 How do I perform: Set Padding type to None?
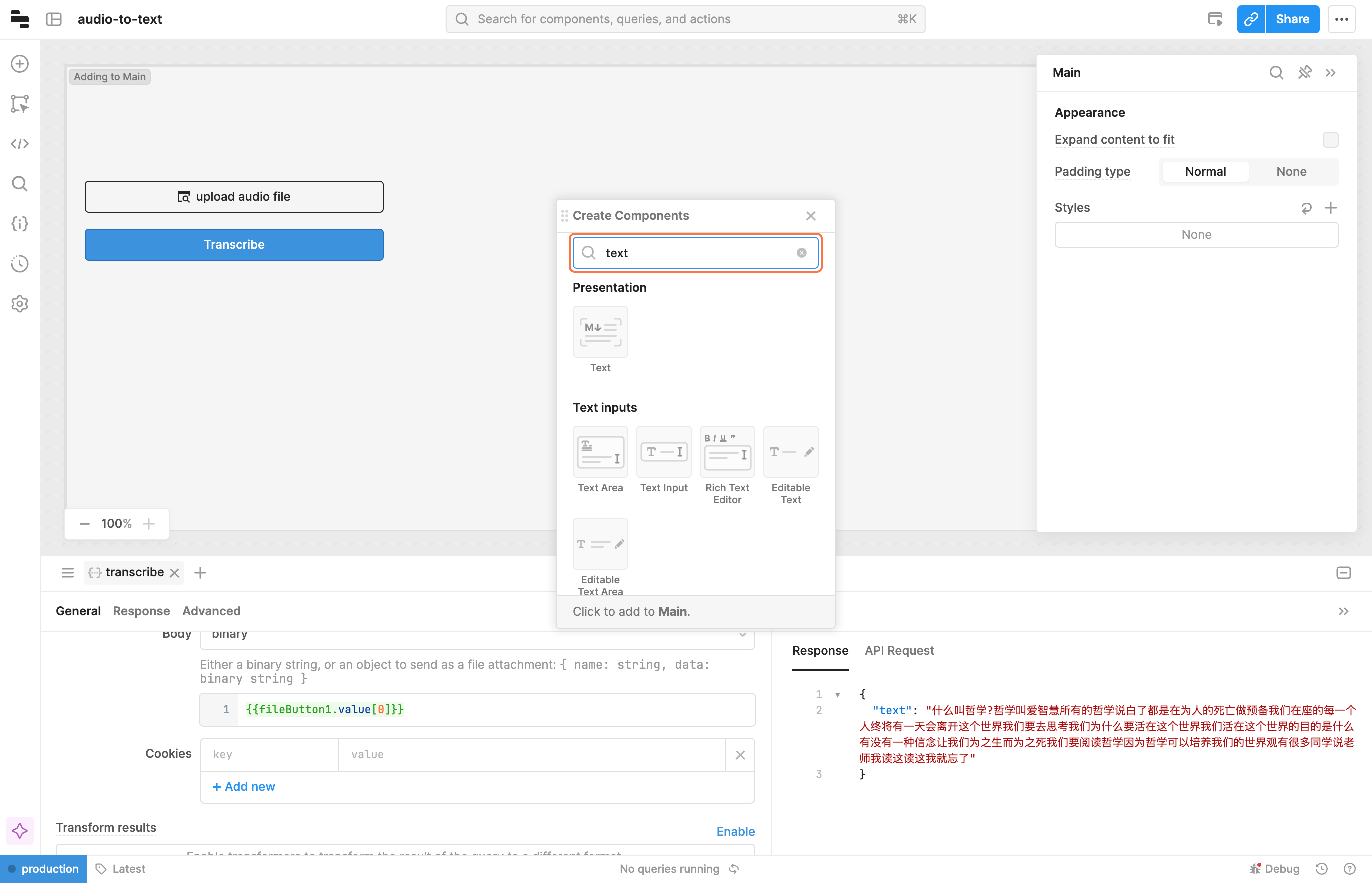tap(1291, 172)
